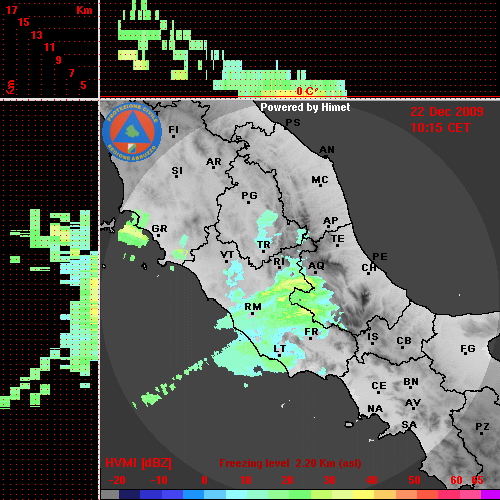
Task: Select the RI city label
Action: pos(279,262)
